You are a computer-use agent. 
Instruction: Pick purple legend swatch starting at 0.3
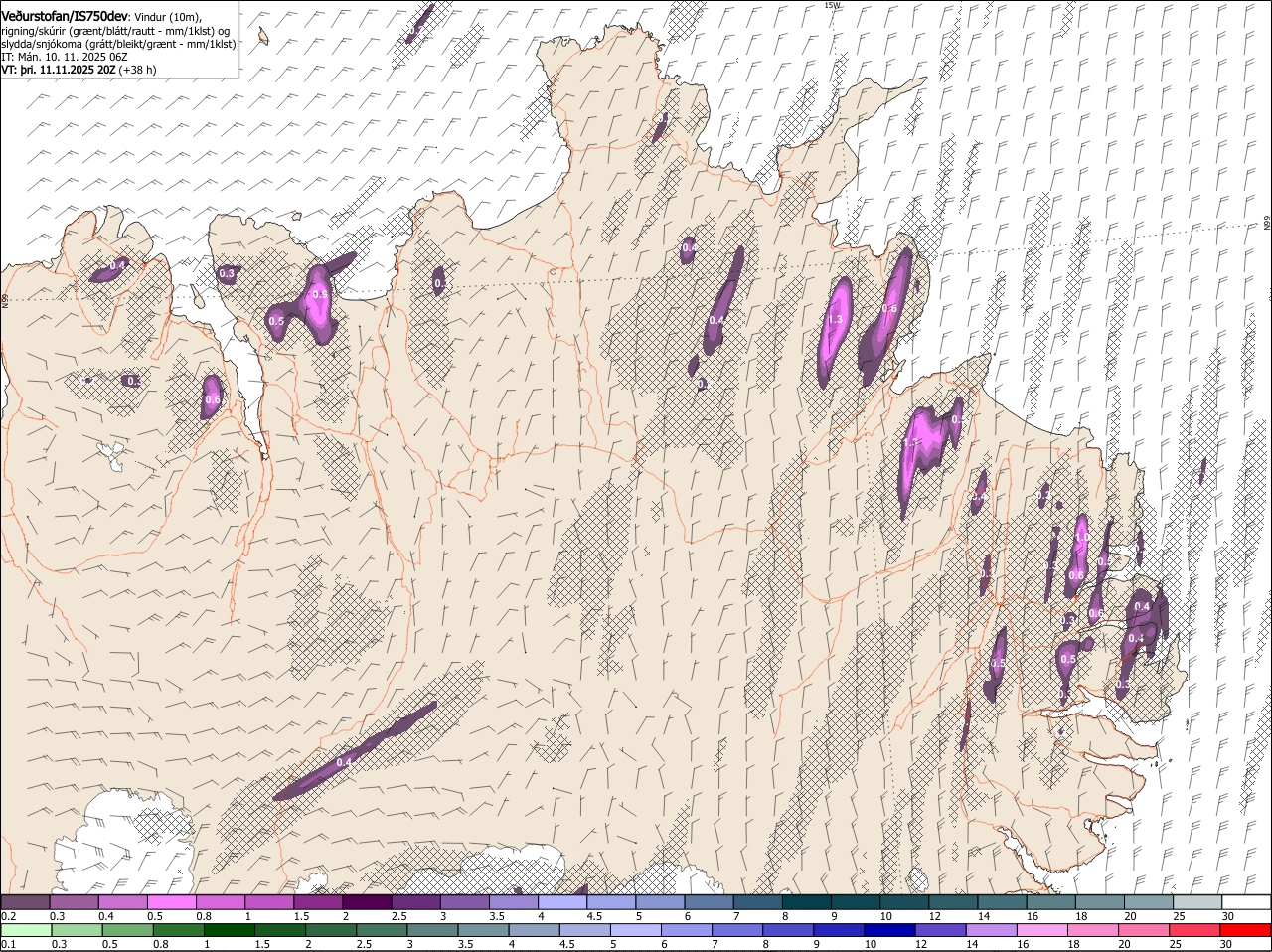[x=75, y=901]
